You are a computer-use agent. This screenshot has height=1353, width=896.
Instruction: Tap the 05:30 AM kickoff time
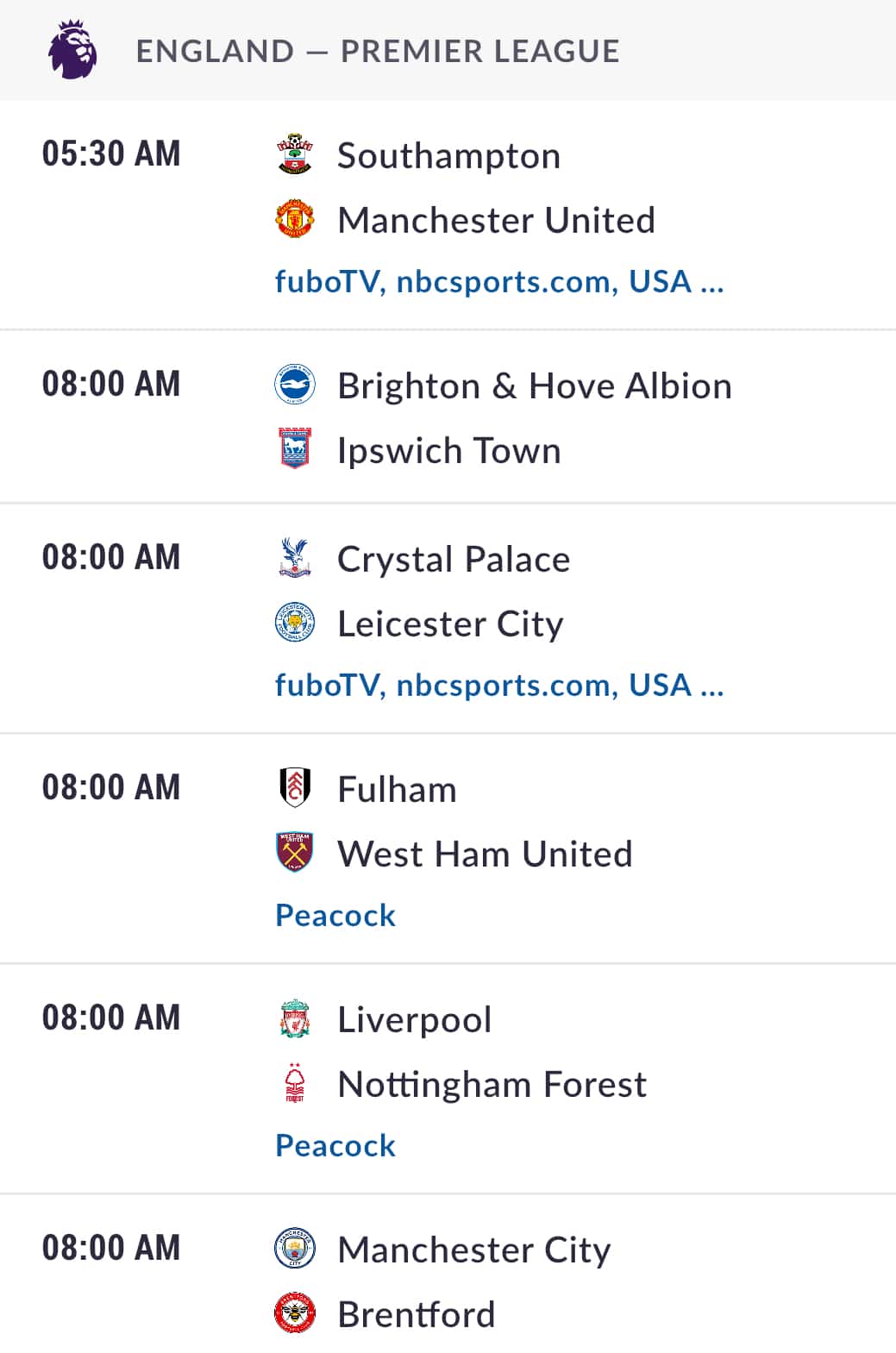[x=111, y=153]
